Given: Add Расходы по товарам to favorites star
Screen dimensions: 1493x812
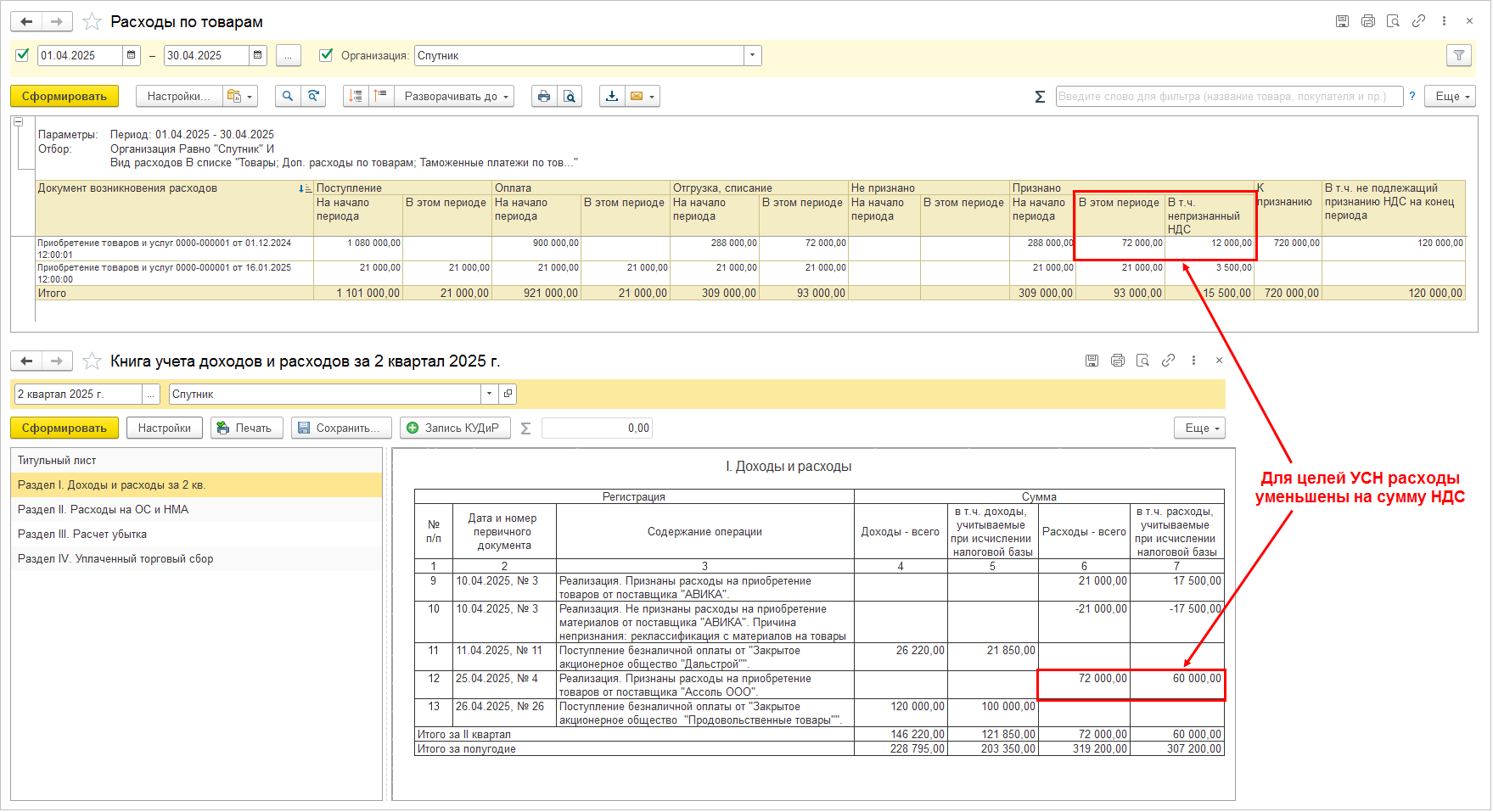Looking at the screenshot, I should (92, 22).
